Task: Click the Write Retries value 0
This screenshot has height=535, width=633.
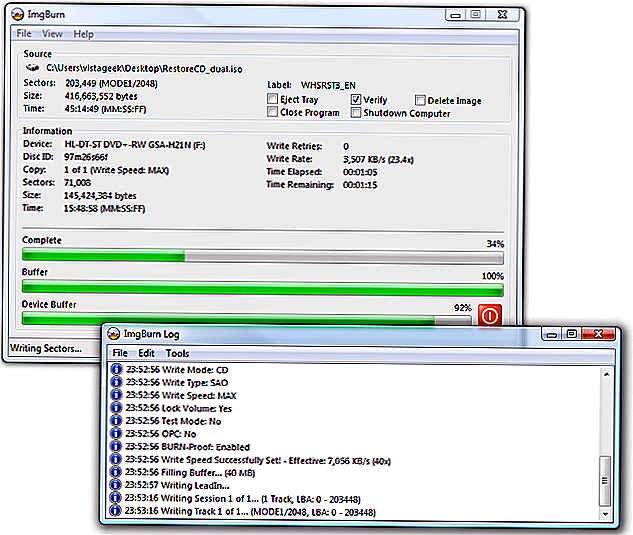Action: pyautogui.click(x=346, y=146)
